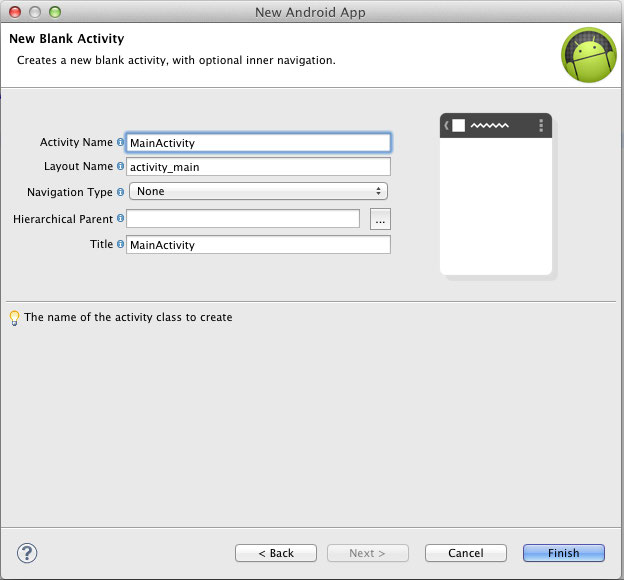Finish creating the Android app
The width and height of the screenshot is (624, 580).
(564, 553)
